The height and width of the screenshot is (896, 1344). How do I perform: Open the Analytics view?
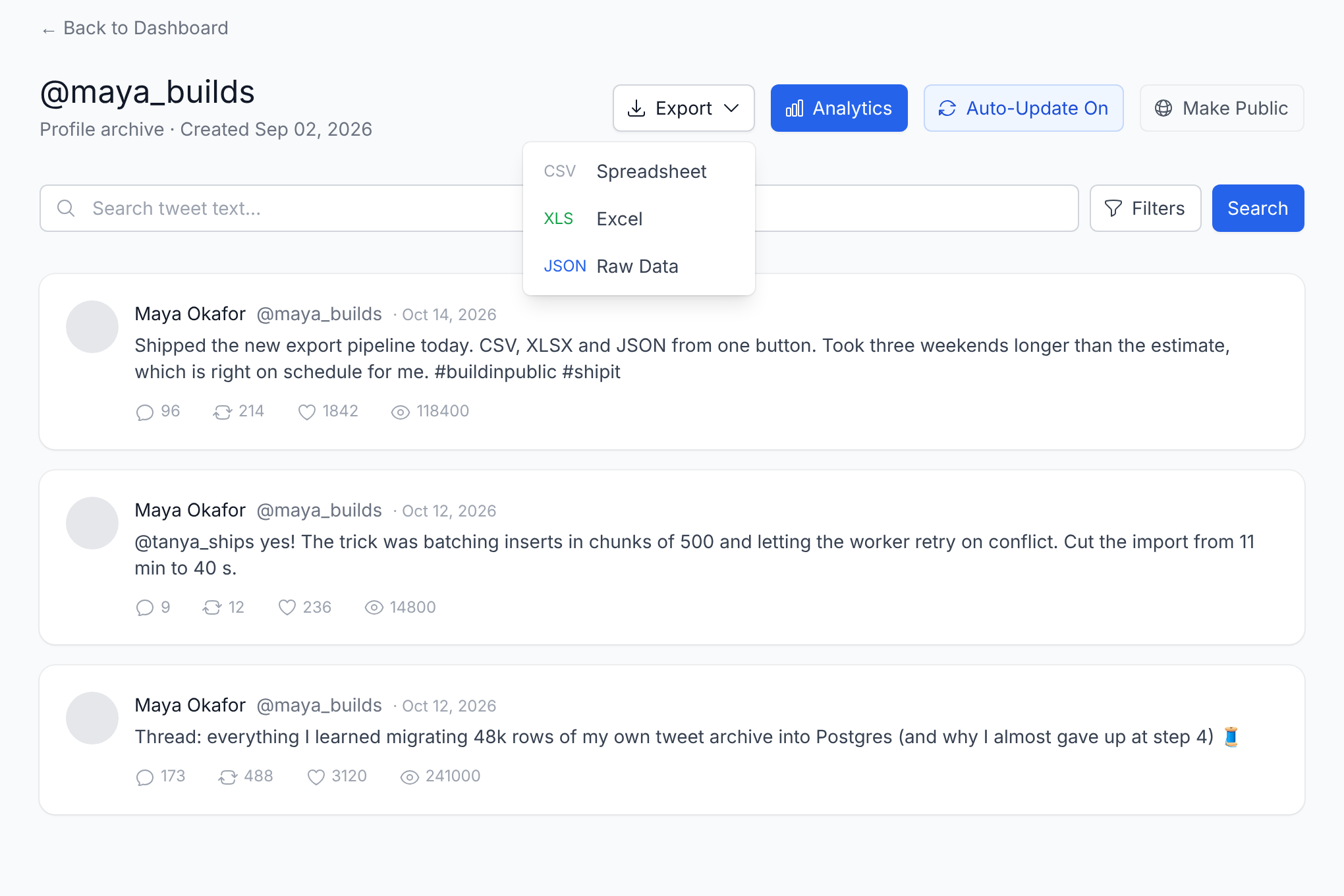[x=839, y=108]
